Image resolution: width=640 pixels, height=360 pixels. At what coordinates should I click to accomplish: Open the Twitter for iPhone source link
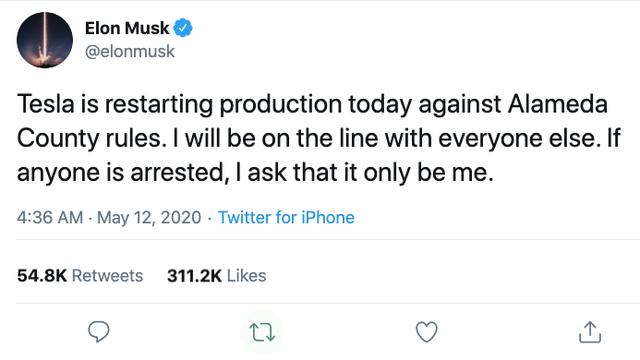point(286,218)
